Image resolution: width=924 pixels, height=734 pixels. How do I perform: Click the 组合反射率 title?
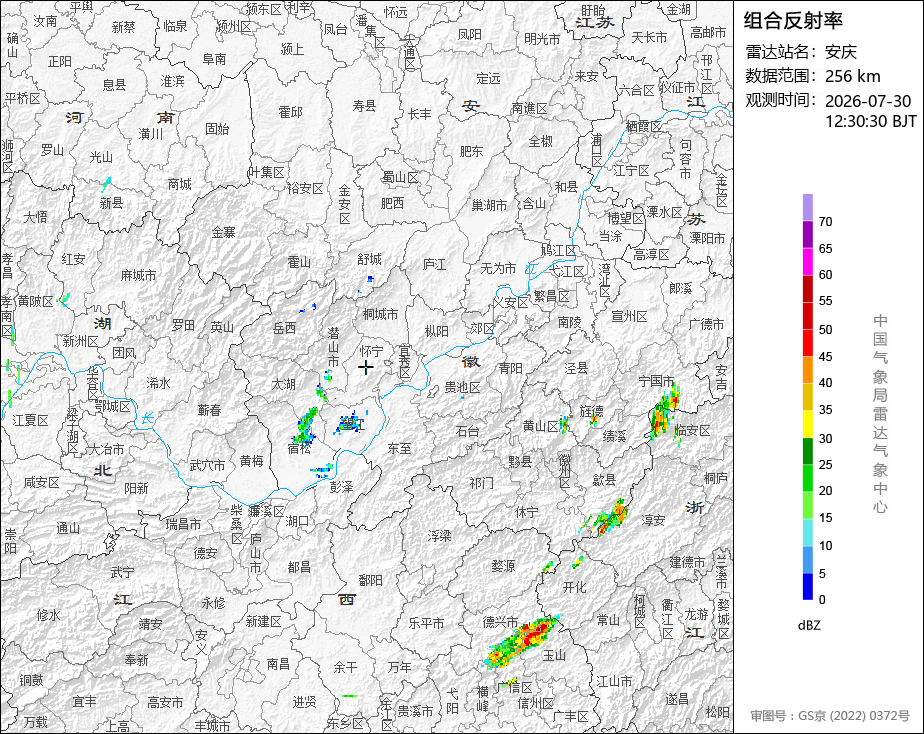(793, 21)
